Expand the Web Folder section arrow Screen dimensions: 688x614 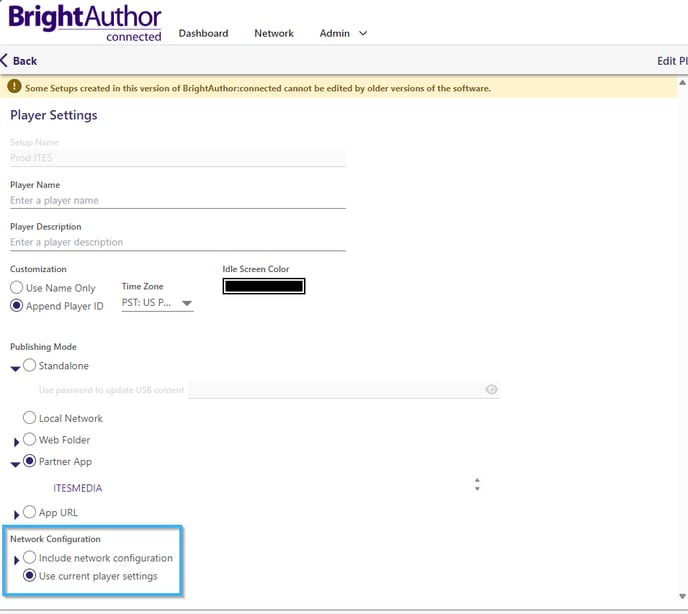[16, 442]
